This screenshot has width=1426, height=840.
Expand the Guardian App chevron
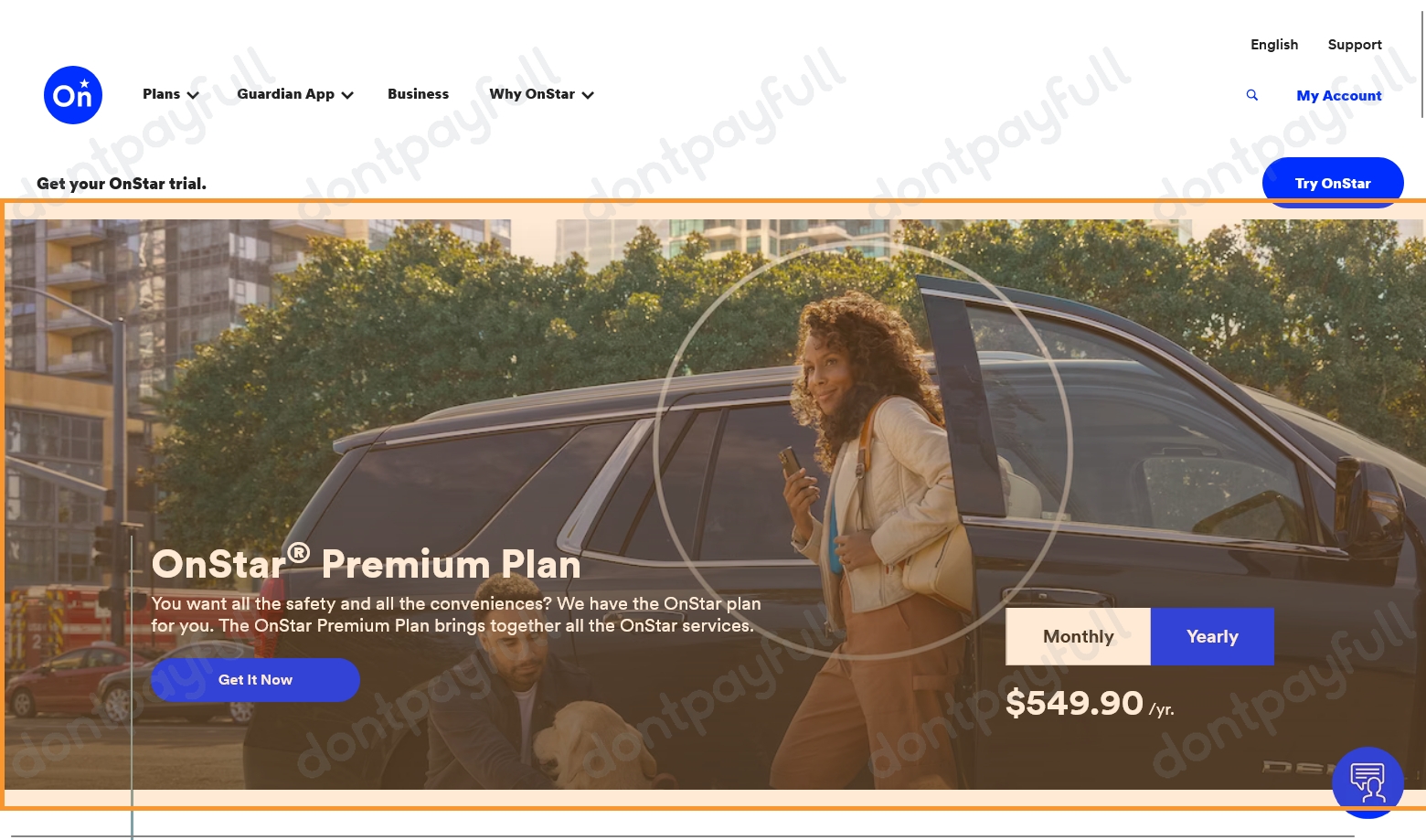[x=347, y=95]
